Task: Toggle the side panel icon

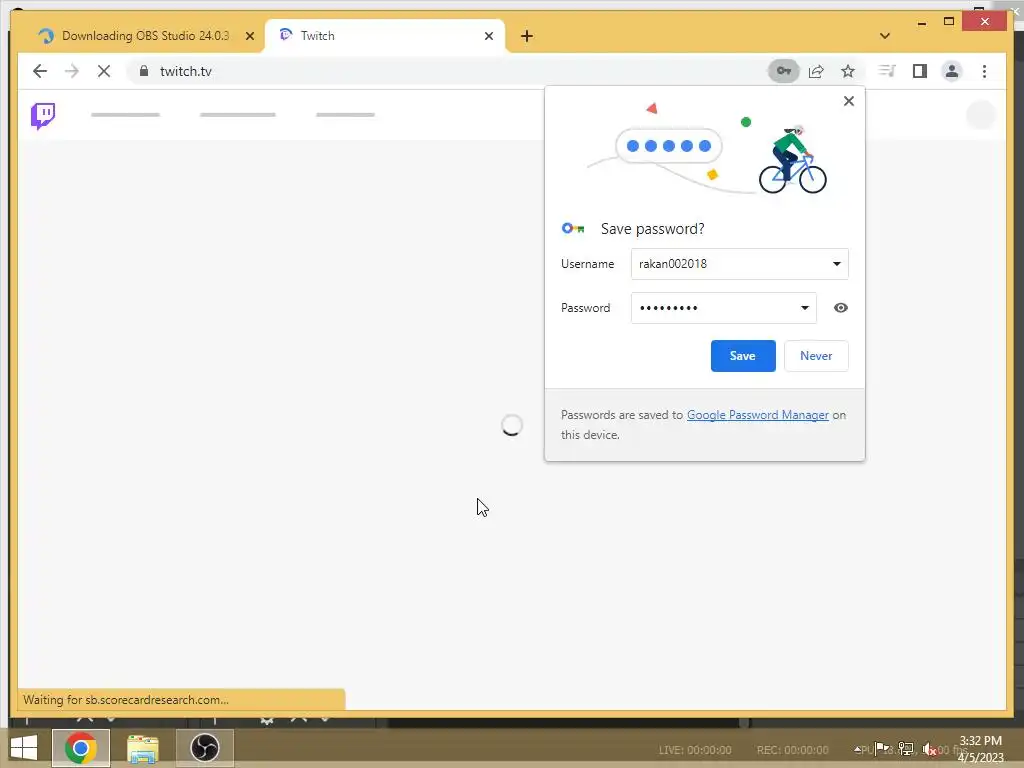Action: (920, 71)
